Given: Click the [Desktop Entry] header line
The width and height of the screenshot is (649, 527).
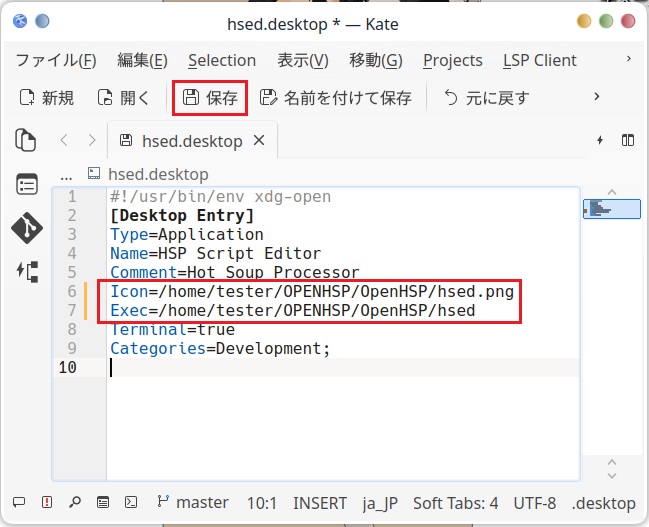Looking at the screenshot, I should 182,216.
